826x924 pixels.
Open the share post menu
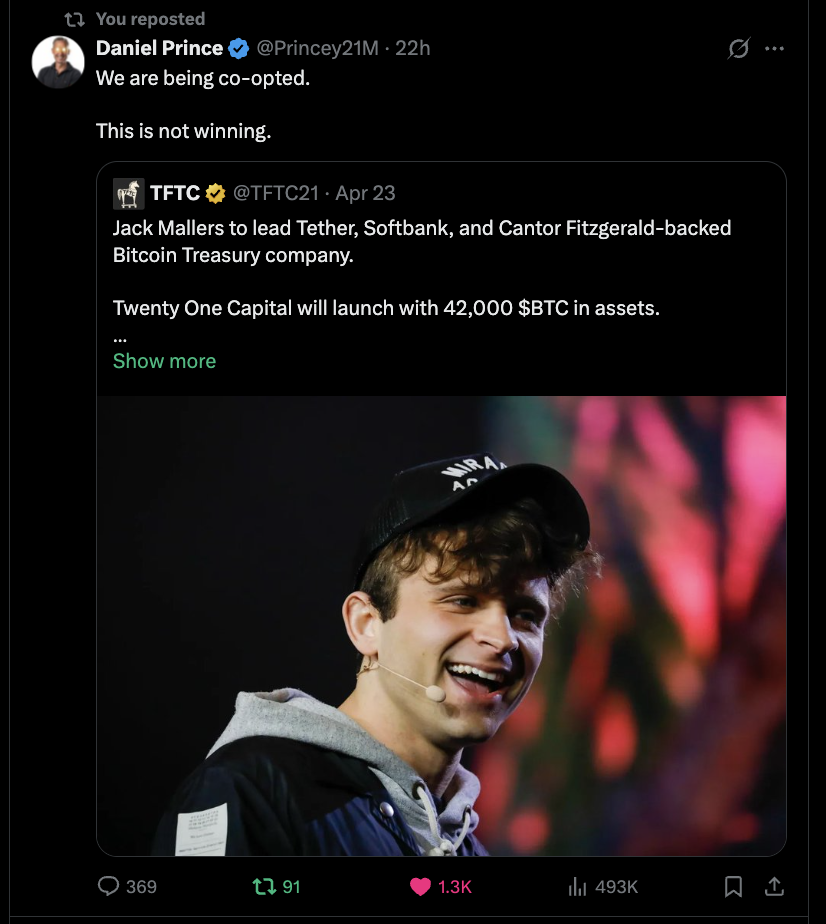(773, 886)
